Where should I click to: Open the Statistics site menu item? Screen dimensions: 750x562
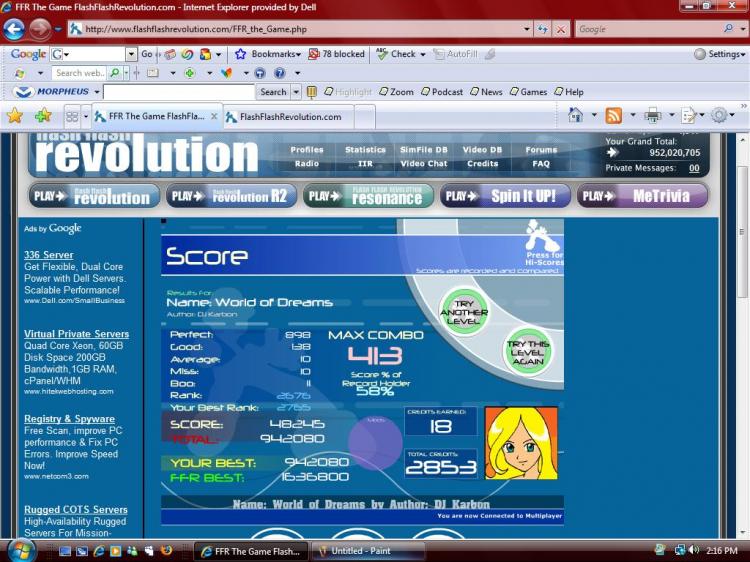(365, 150)
